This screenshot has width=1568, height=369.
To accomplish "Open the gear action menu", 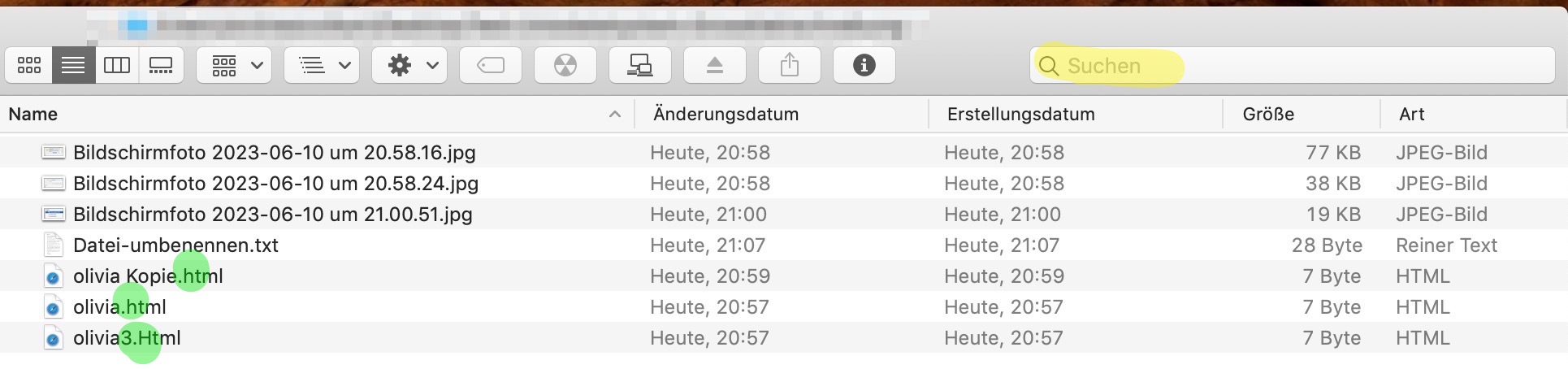I will [409, 65].
